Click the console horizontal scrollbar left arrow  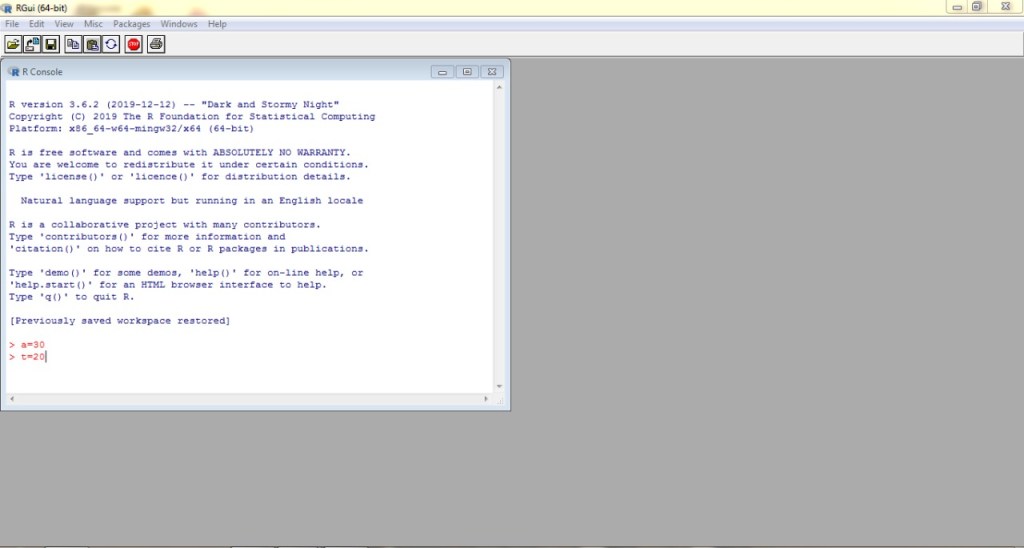[x=10, y=399]
